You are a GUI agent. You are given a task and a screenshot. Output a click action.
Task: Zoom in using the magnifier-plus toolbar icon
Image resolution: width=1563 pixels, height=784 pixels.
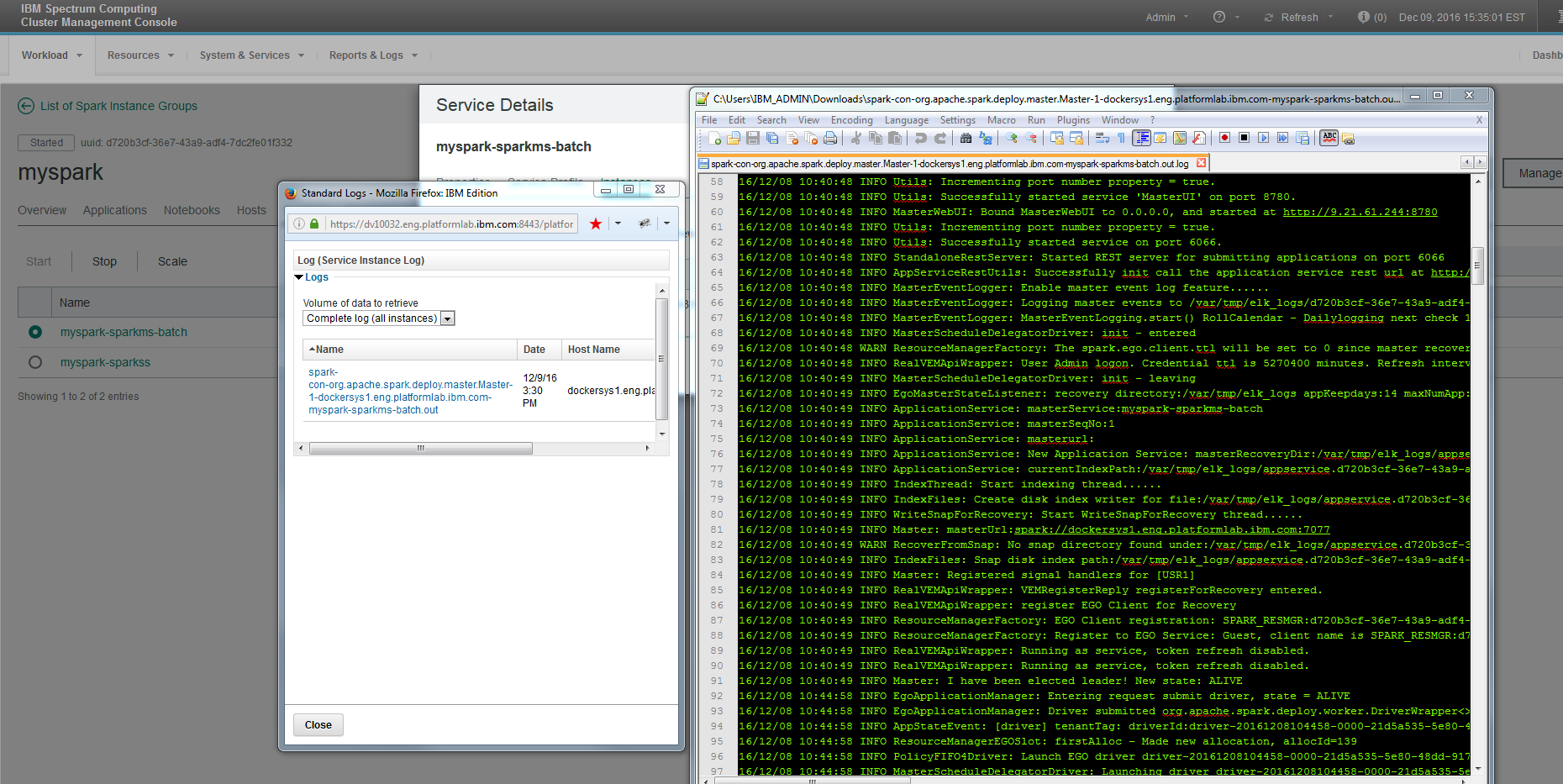[x=1012, y=139]
